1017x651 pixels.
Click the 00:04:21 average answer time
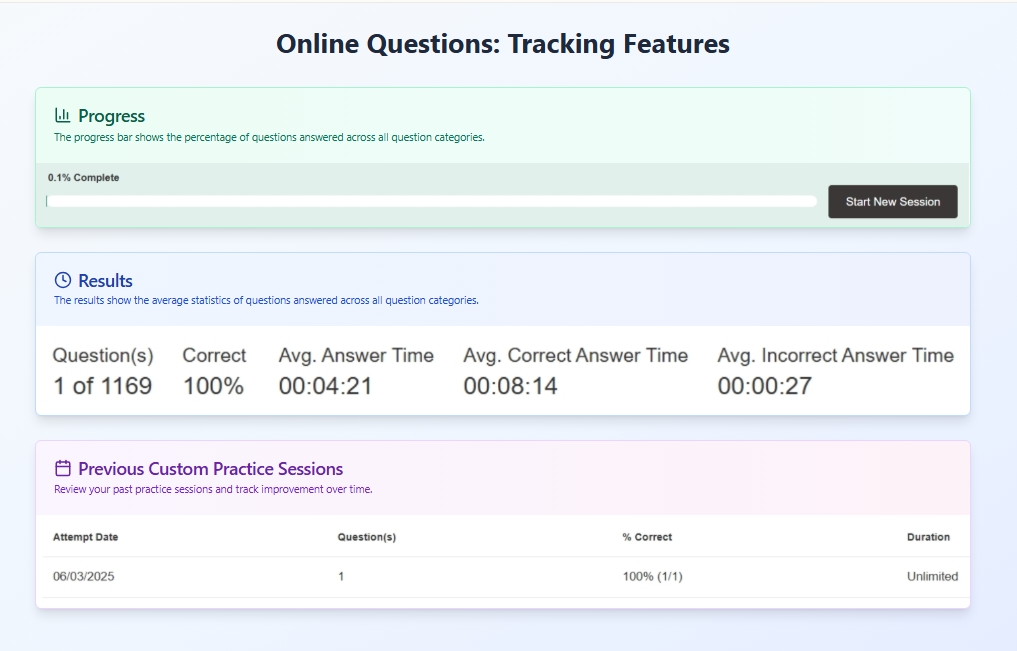pos(326,386)
